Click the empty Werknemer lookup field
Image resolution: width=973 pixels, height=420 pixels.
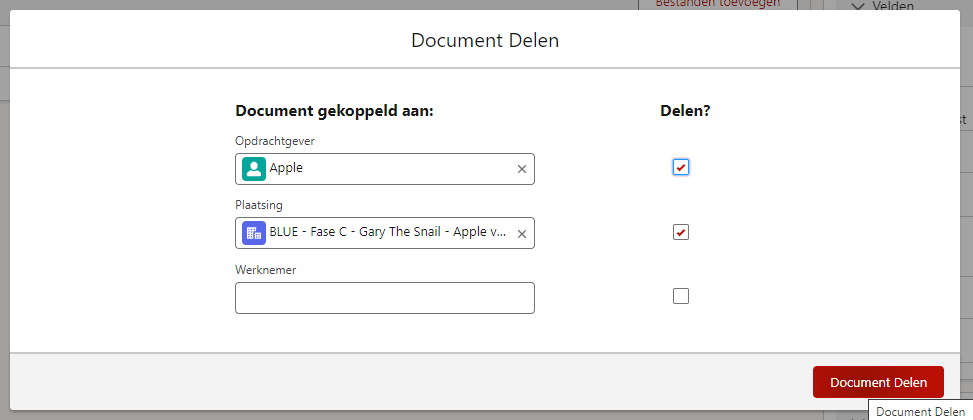(x=385, y=298)
